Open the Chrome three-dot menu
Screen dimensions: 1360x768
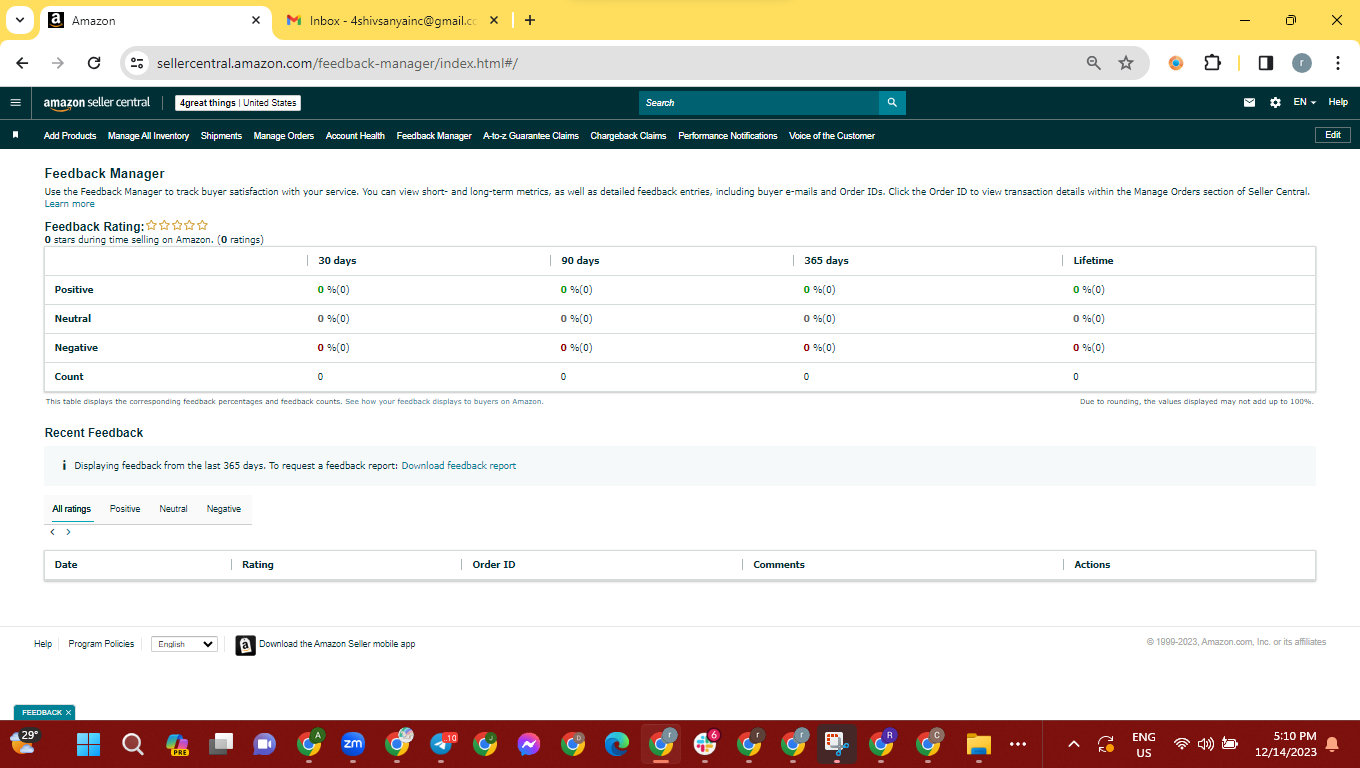[1338, 62]
